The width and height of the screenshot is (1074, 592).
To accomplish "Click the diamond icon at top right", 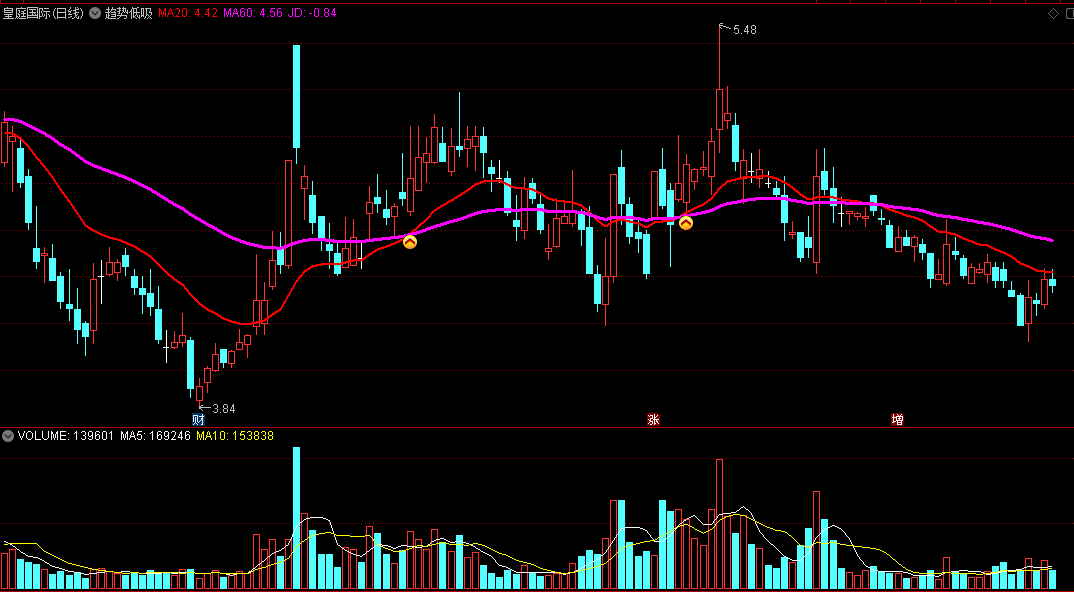I will pos(1053,13).
